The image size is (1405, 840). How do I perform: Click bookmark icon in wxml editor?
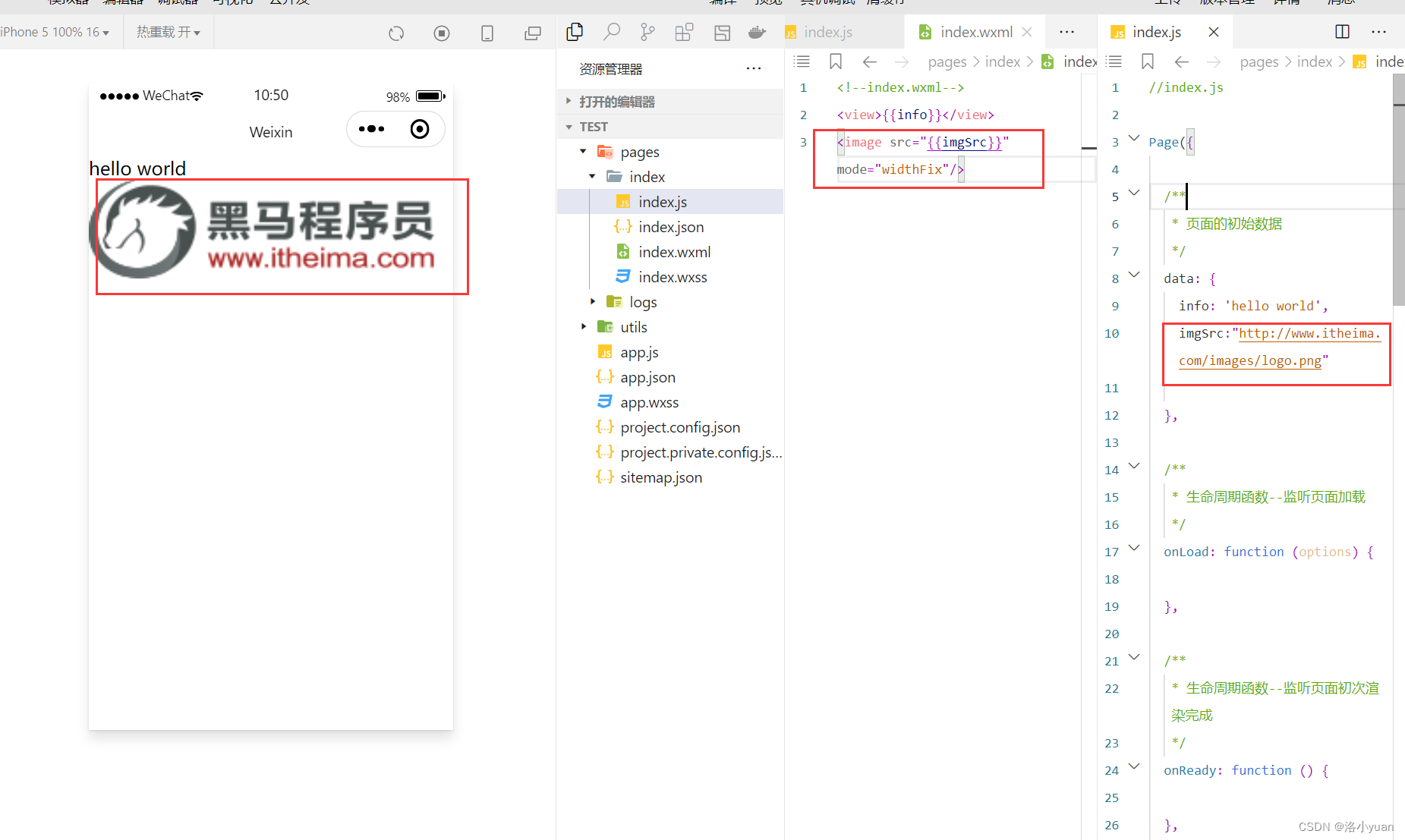[836, 61]
